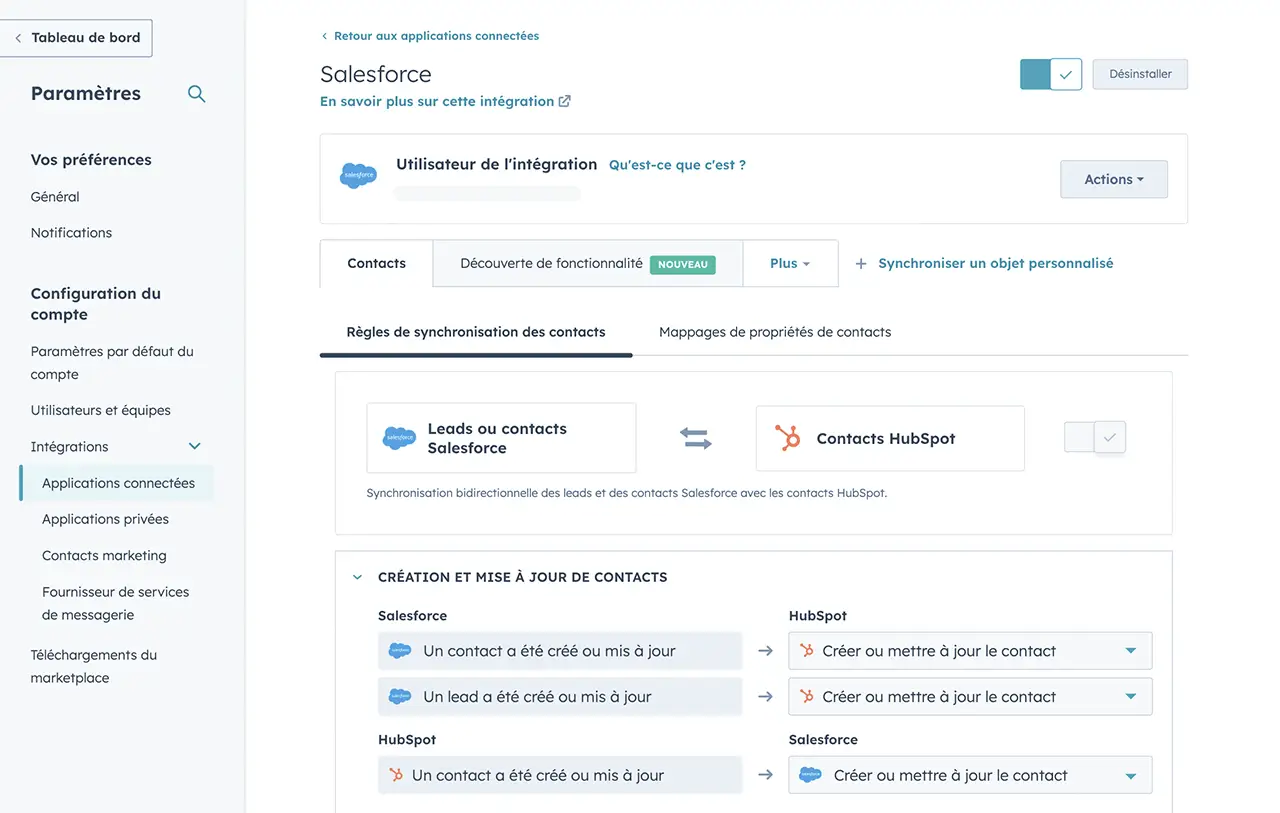The image size is (1280, 813).
Task: Click the plus icon beside Synchroniser un objet personnalisé
Action: coord(860,264)
